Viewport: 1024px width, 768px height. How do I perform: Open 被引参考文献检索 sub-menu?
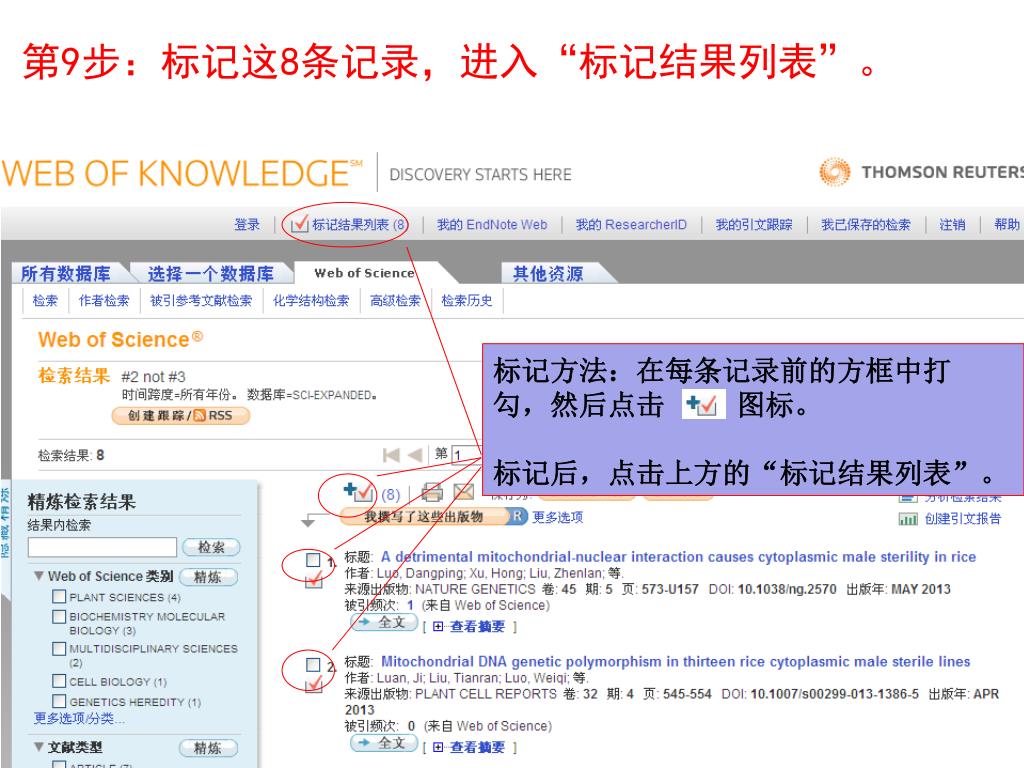tap(200, 300)
